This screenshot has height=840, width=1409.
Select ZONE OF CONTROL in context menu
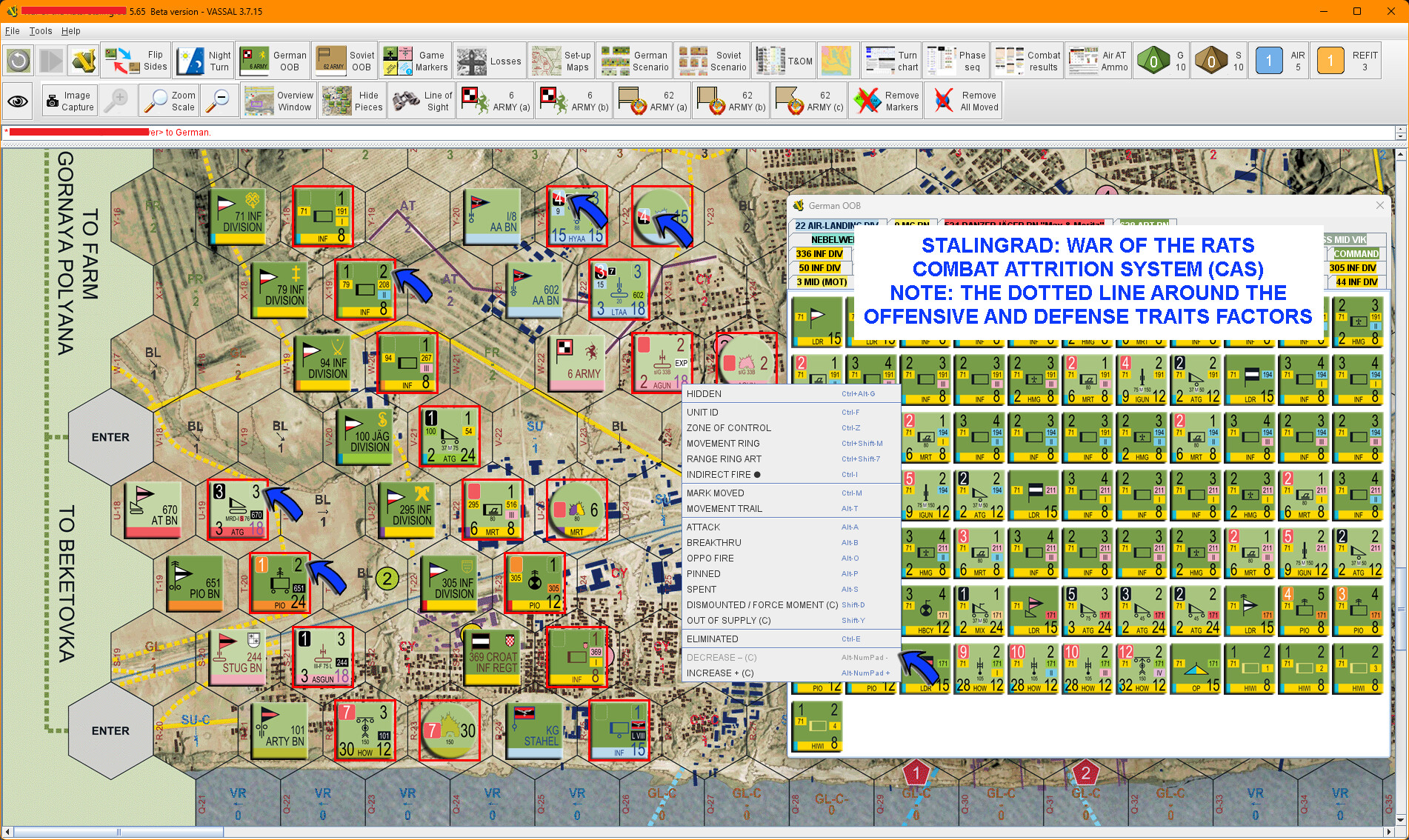point(728,427)
